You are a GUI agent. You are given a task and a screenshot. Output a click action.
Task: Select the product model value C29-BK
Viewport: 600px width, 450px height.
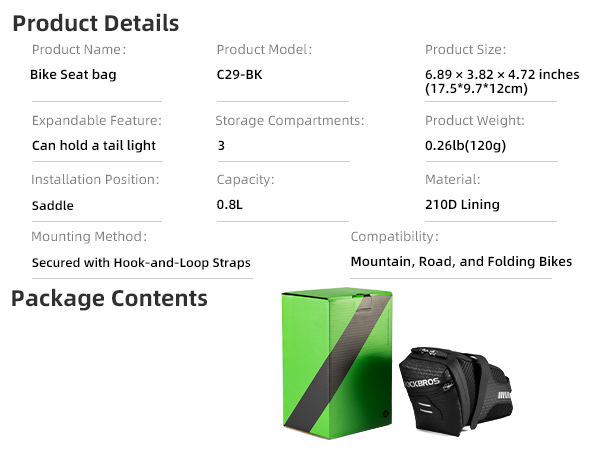pyautogui.click(x=241, y=74)
